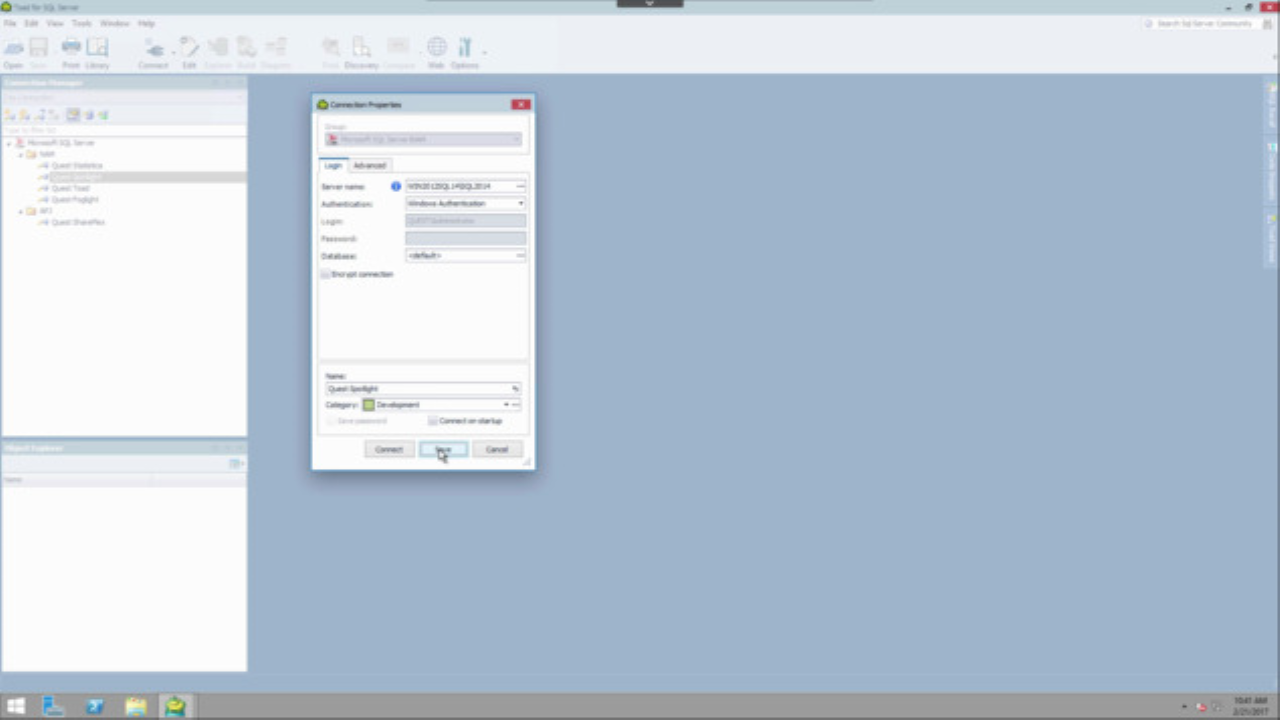Click the Connect button in dialog
Screen dimensions: 1280x720
(x=389, y=449)
